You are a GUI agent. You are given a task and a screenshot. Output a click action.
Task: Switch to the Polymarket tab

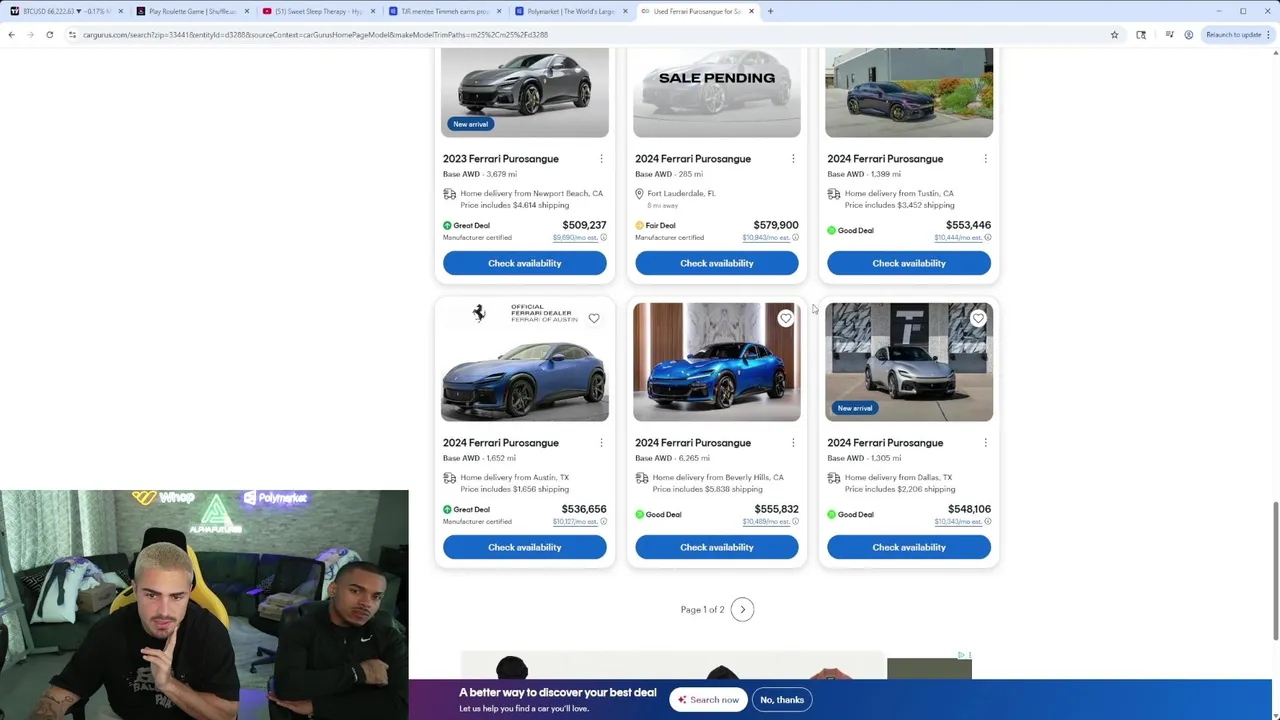(570, 11)
